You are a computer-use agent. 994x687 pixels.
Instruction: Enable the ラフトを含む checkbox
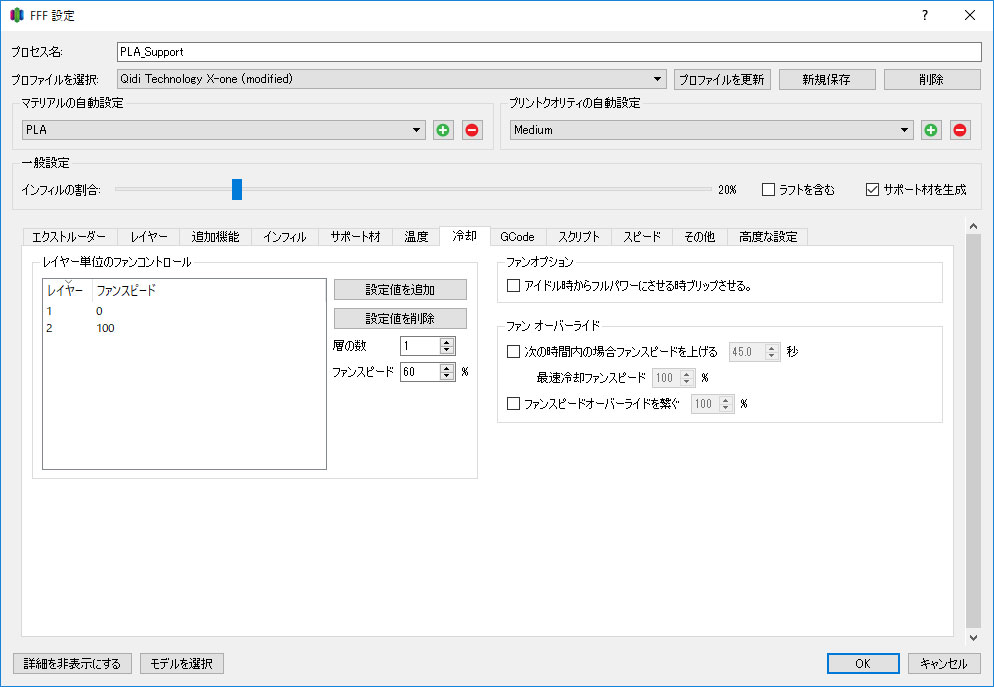point(769,189)
